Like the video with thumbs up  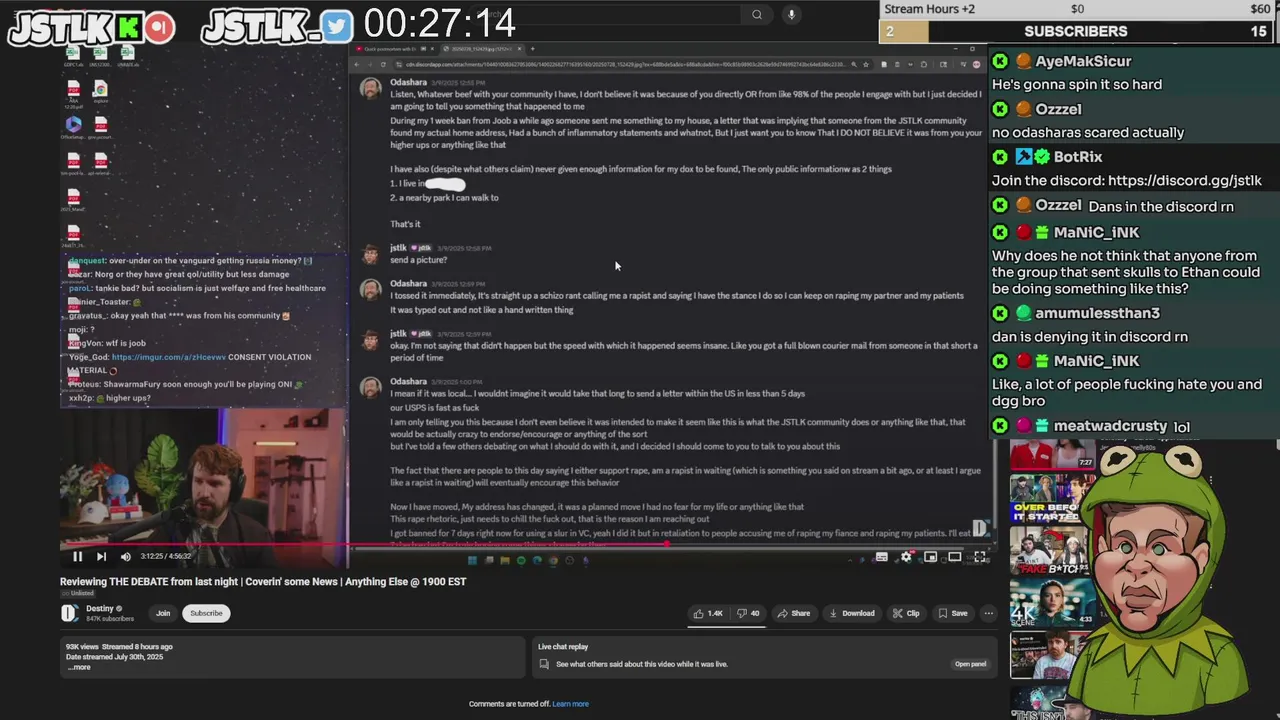[x=709, y=613]
